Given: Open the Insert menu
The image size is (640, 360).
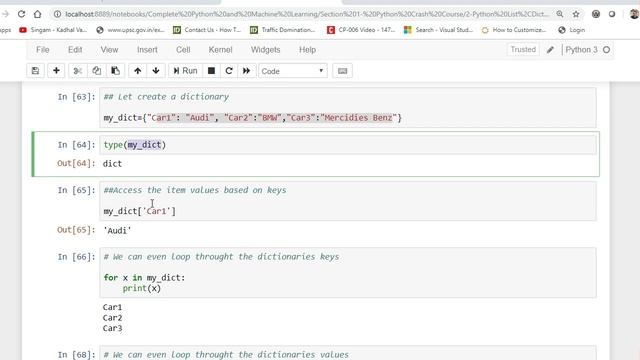Looking at the screenshot, I should pos(147,50).
